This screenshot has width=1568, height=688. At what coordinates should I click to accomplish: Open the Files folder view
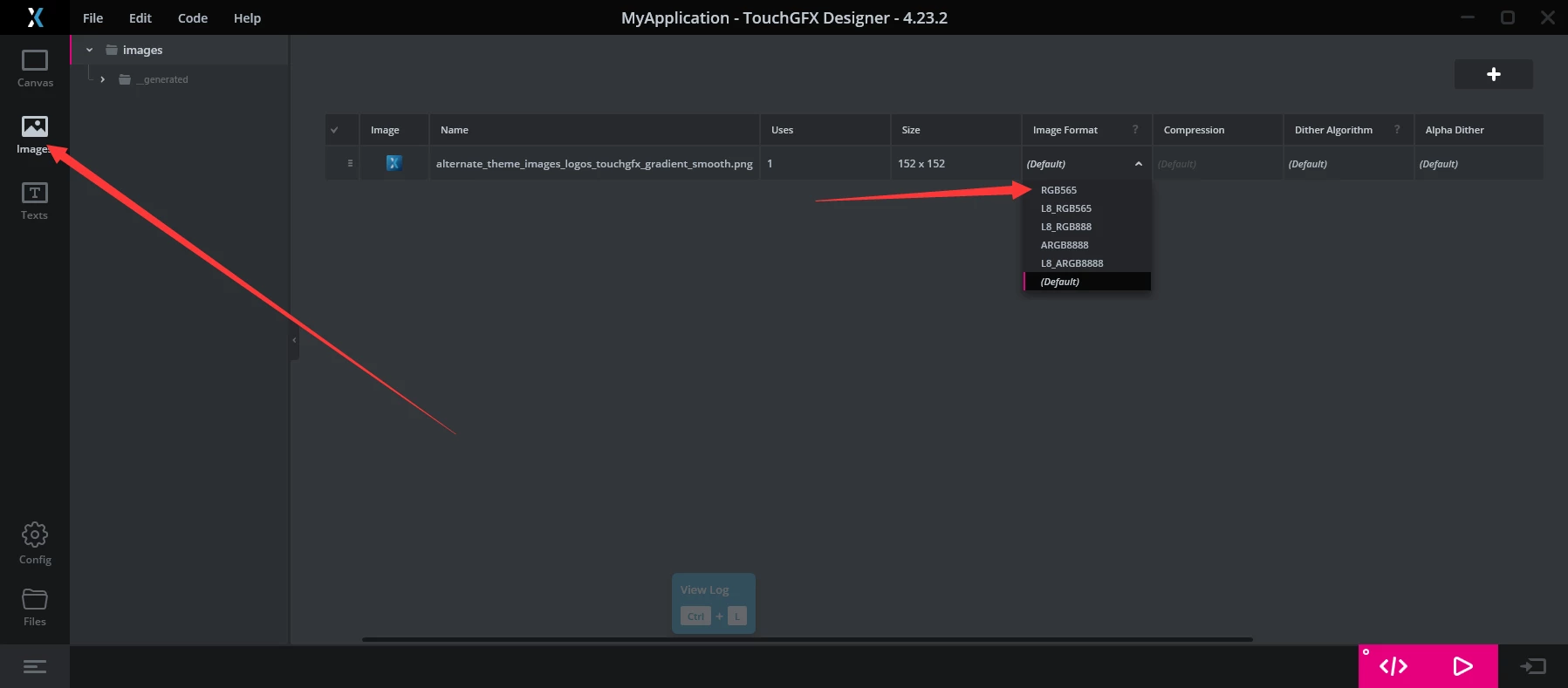click(35, 608)
